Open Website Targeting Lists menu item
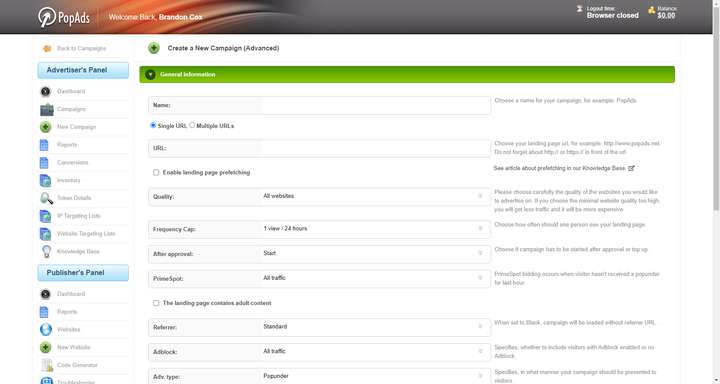 86,234
